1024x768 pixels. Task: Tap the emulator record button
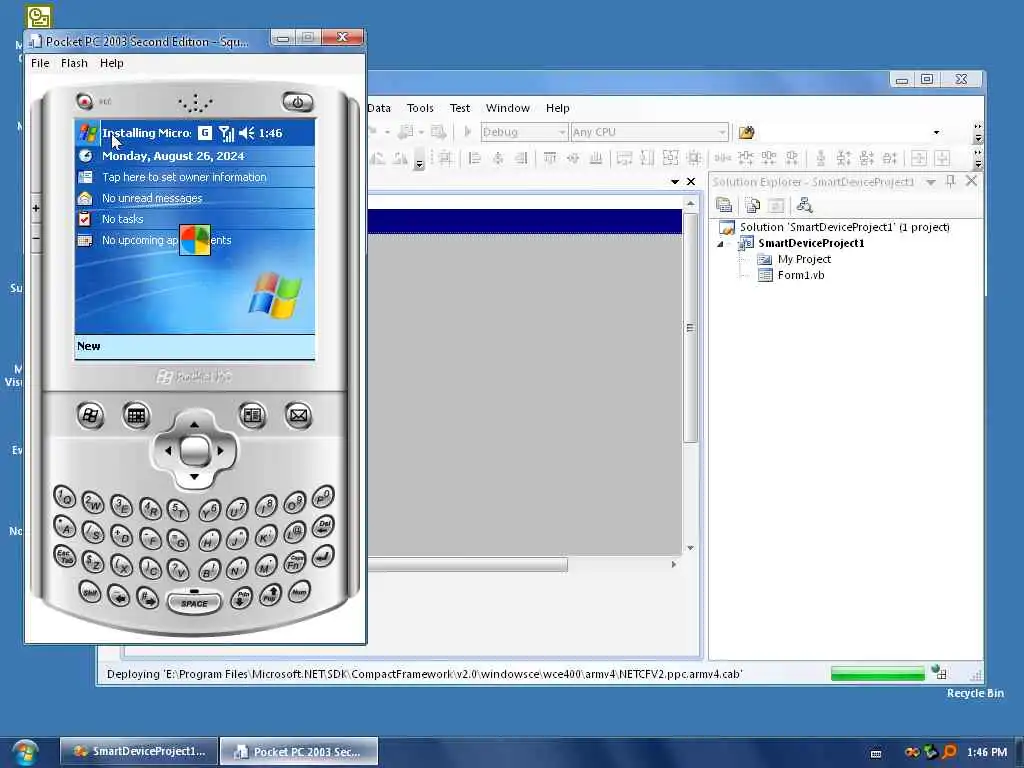84,101
